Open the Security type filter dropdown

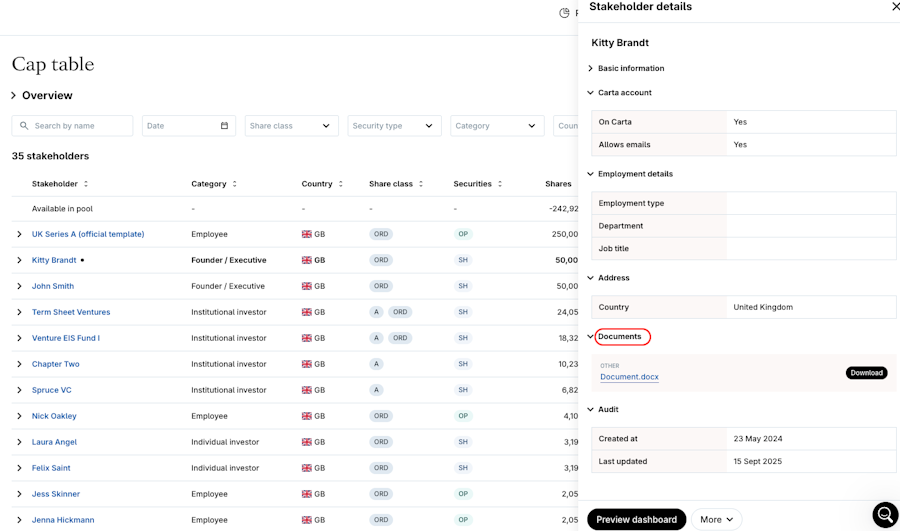pos(394,126)
